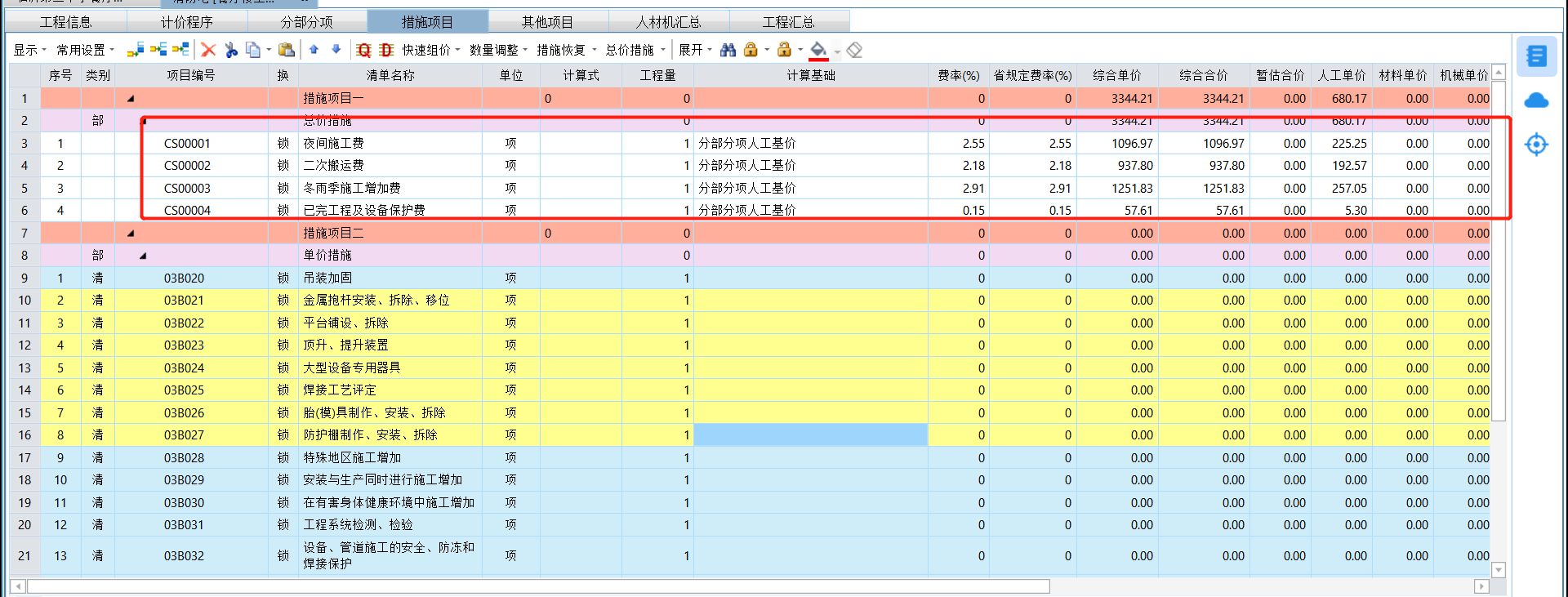Switch to the 分部分项 tab
The width and height of the screenshot is (1568, 597).
coord(307,22)
